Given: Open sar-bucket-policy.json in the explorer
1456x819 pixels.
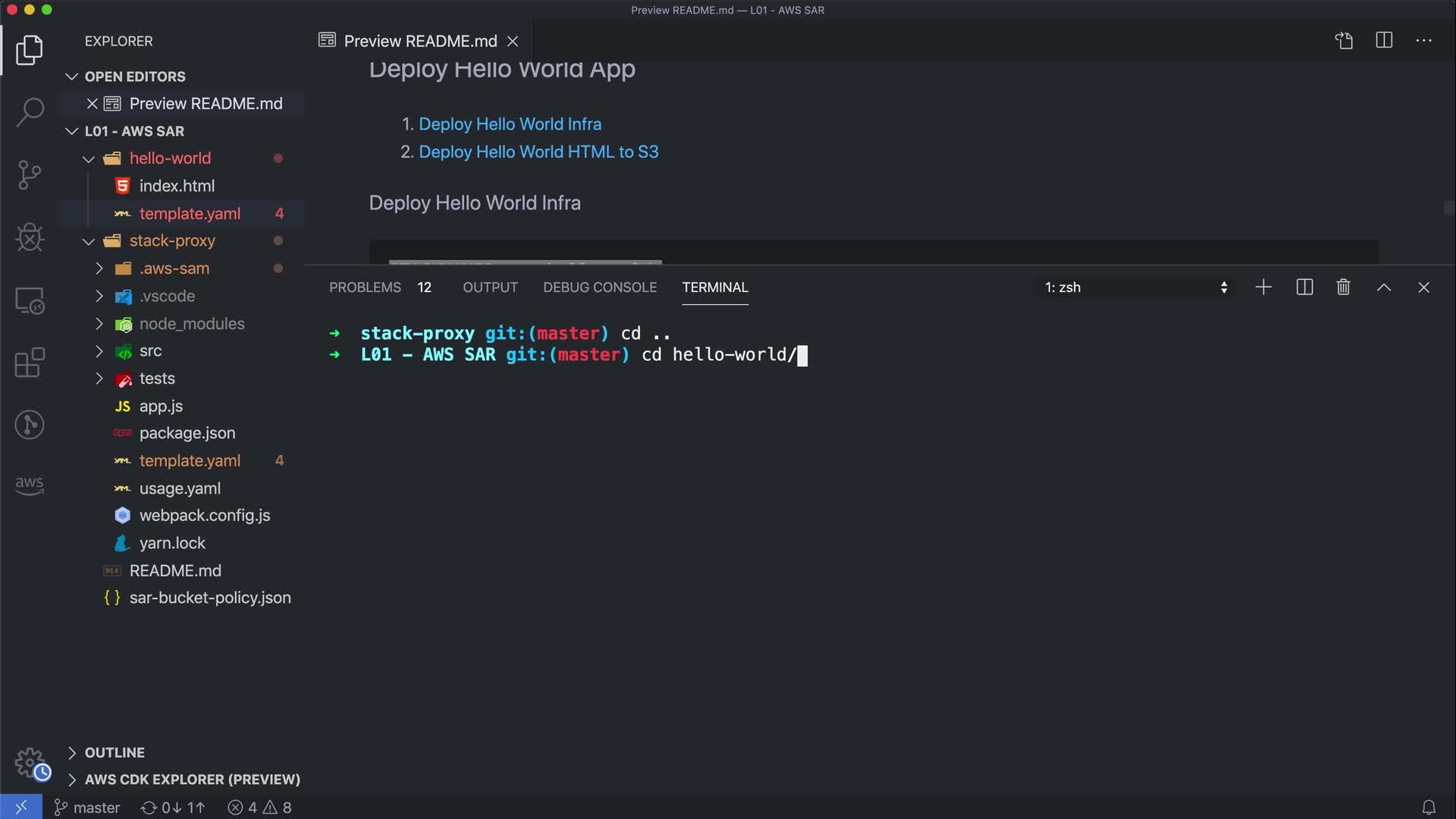Looking at the screenshot, I should point(209,598).
